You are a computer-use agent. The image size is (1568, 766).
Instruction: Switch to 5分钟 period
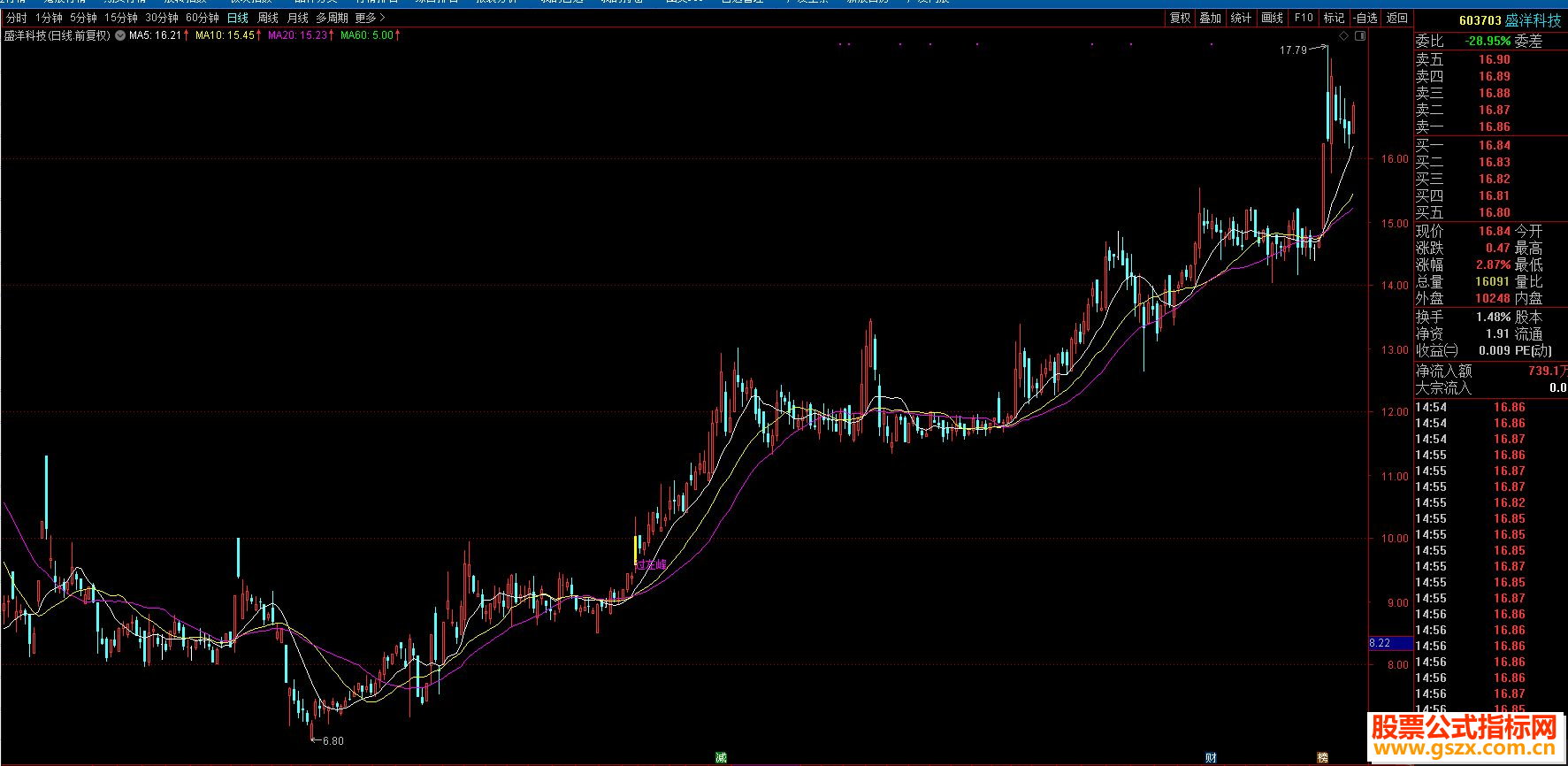[83, 18]
